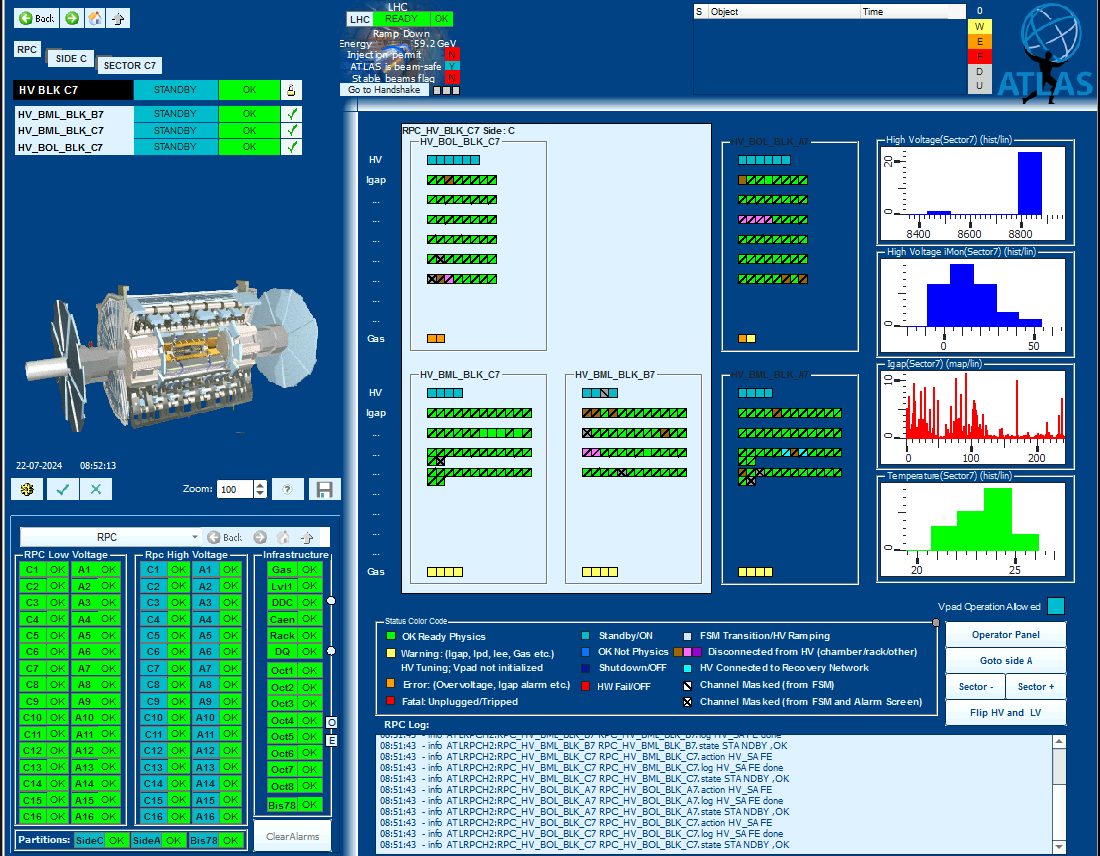Click the greyed up arrow beside RPC dropdown
Image resolution: width=1100 pixels, height=856 pixels.
click(307, 537)
